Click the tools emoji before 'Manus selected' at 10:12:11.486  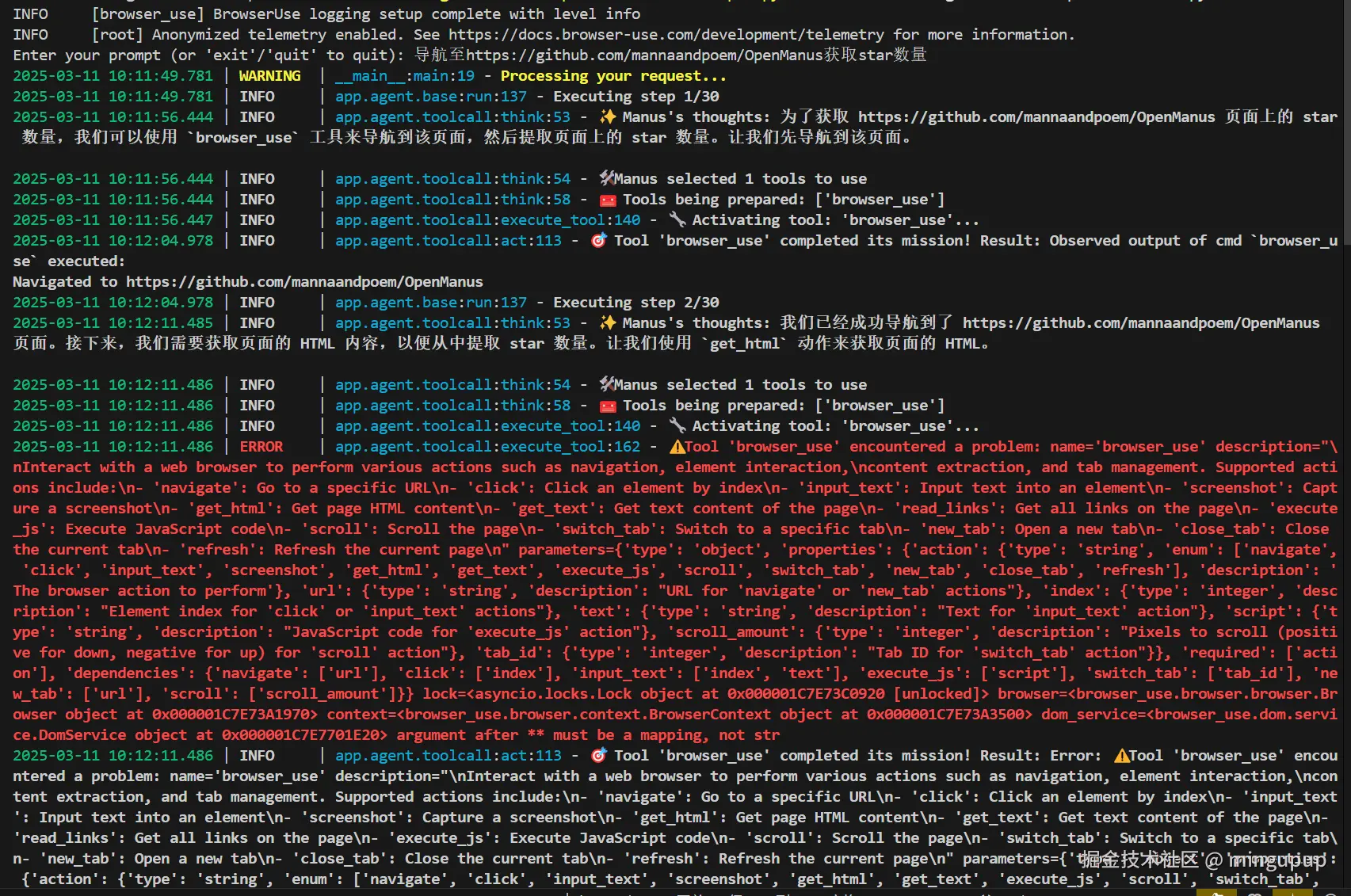pyautogui.click(x=607, y=384)
